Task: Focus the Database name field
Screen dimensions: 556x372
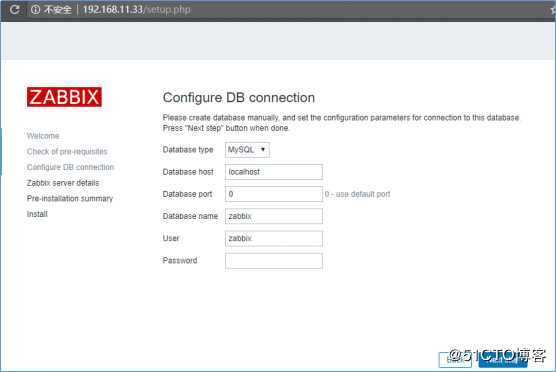Action: [x=274, y=216]
